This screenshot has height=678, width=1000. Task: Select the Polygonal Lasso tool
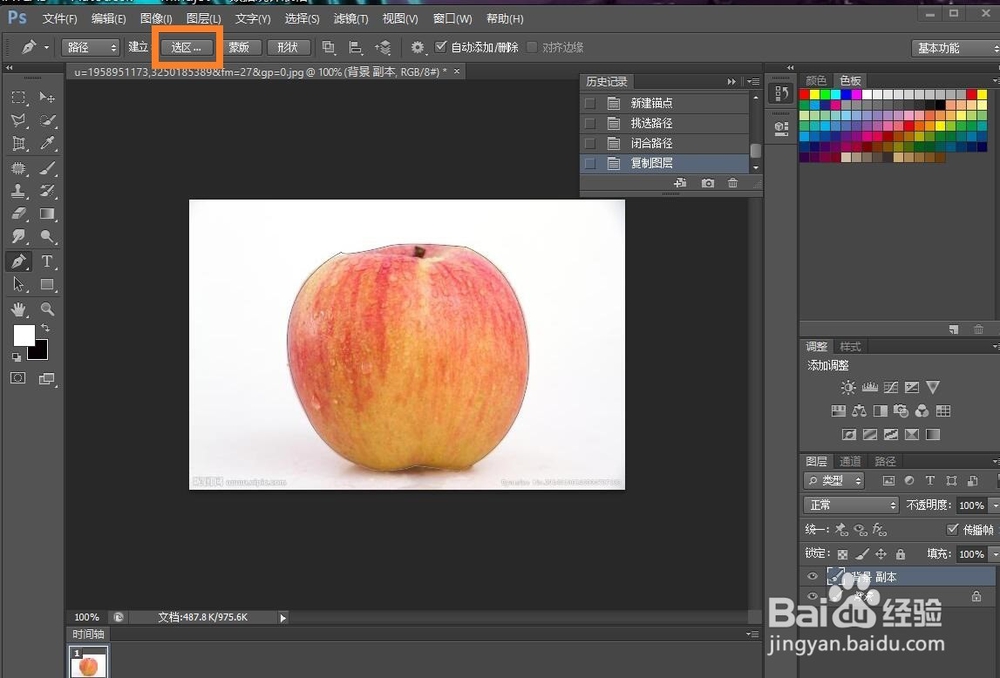(x=18, y=120)
